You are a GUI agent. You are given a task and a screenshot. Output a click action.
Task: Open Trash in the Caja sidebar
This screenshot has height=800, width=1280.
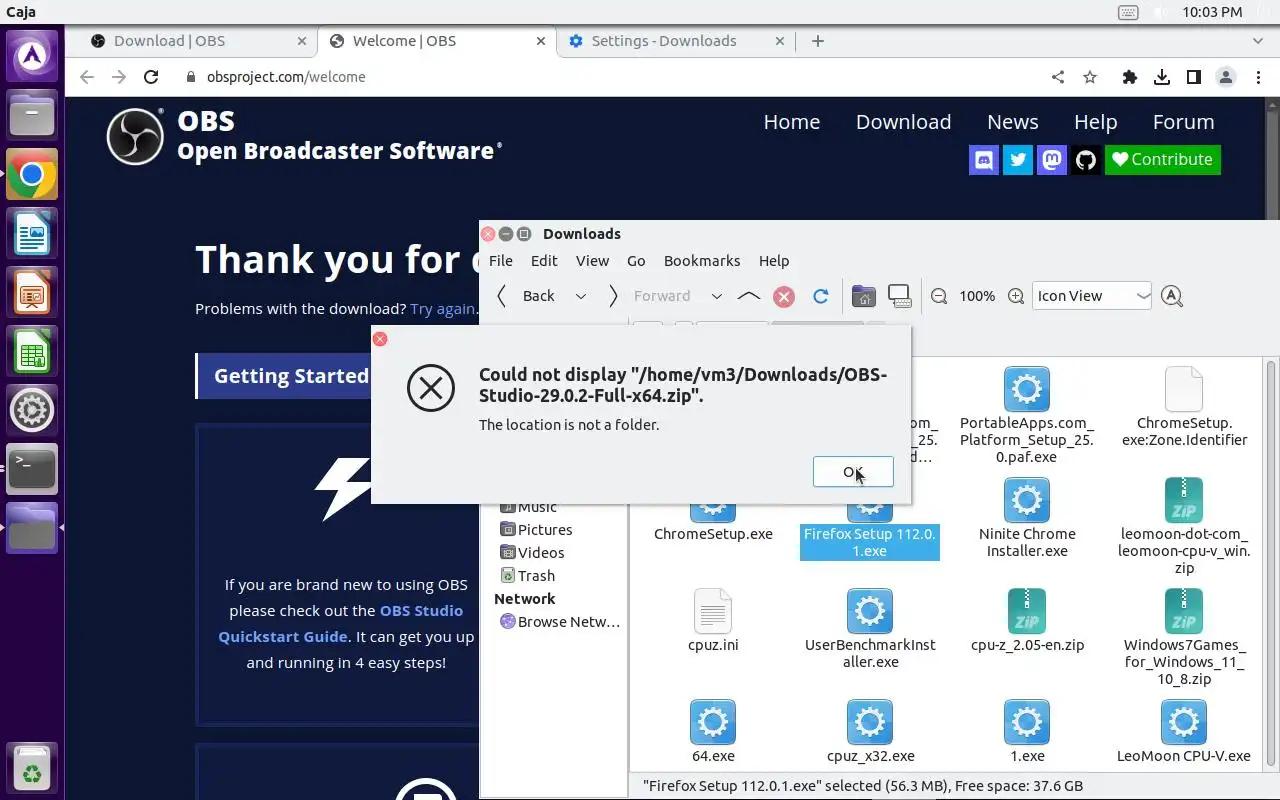pos(527,576)
